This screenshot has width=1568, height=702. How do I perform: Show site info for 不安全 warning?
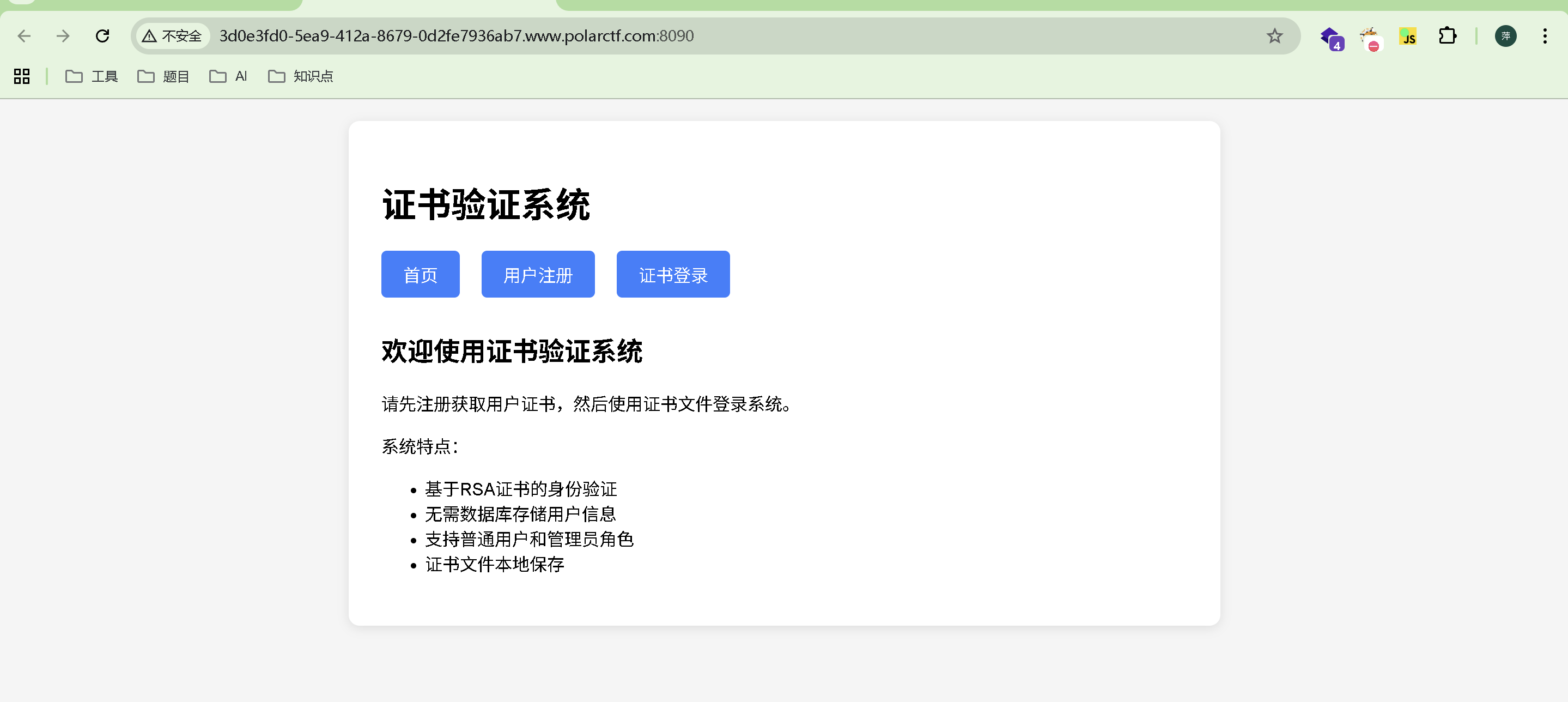(x=172, y=36)
